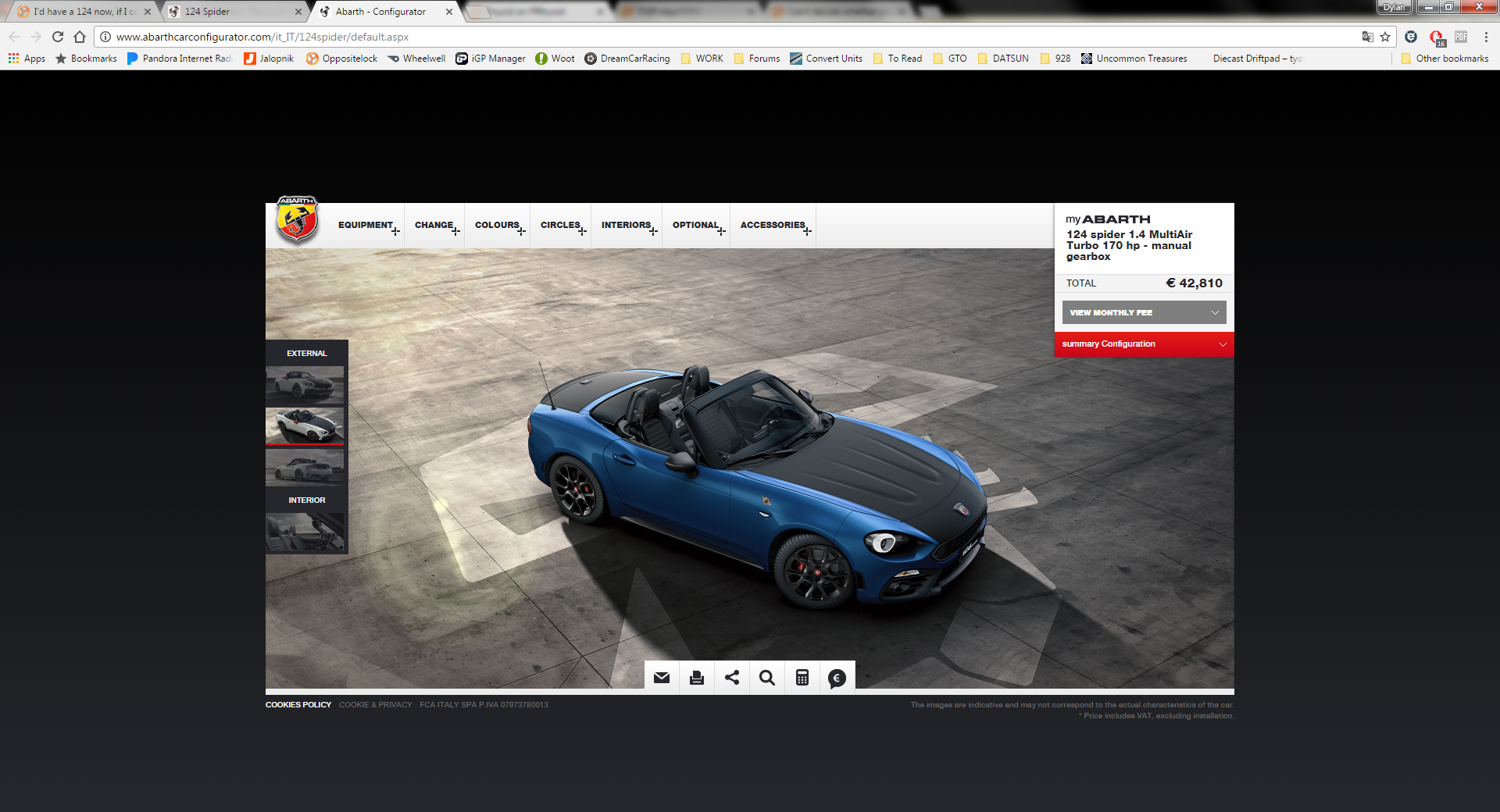Expand the EQUIPMENT menu
1500x812 pixels.
click(x=368, y=226)
